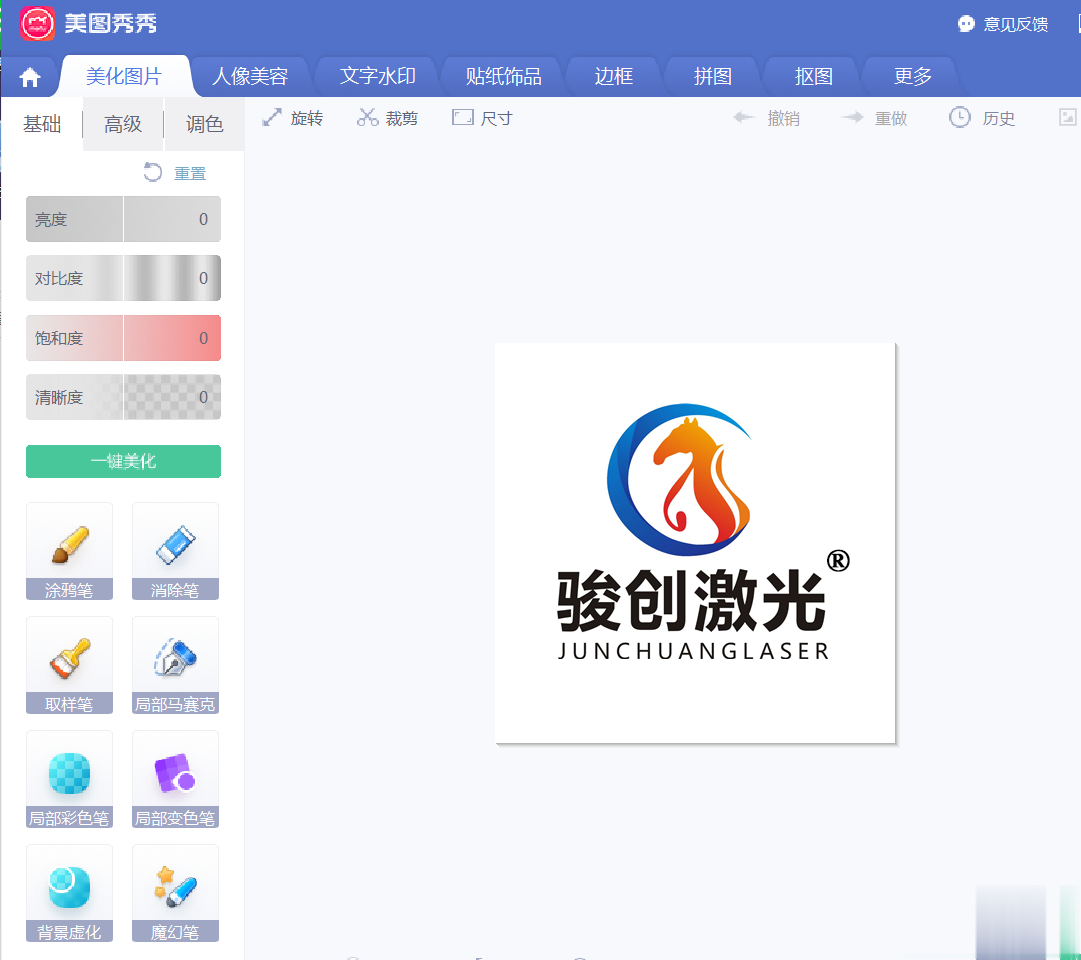Adjust the 清晰度 sharpness slider

(123, 397)
